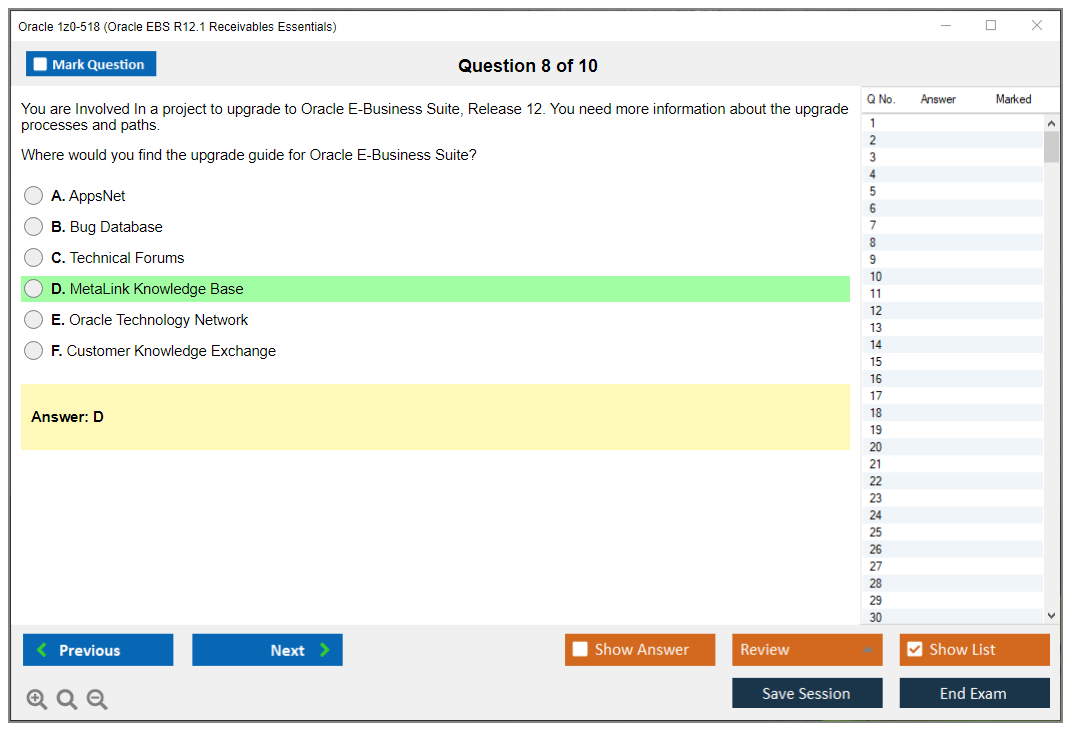Toggle the Show Answer checkbox
Image resolution: width=1075 pixels, height=735 pixels.
[580, 650]
